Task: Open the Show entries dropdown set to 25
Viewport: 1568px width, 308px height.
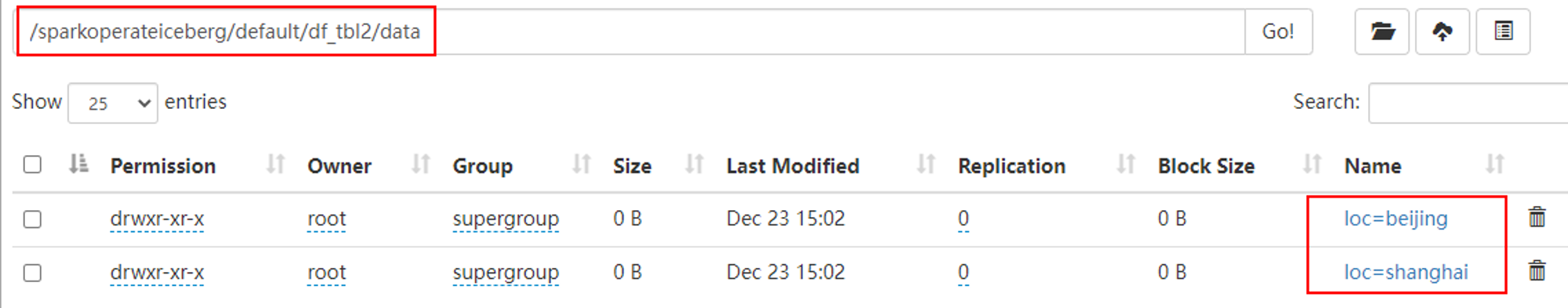Action: pos(113,103)
